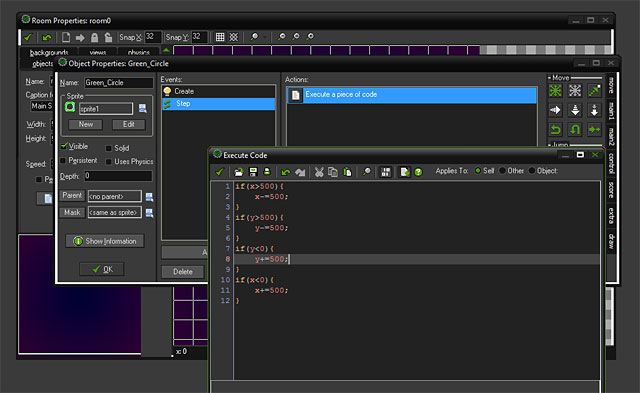Switch to the score actions tab
This screenshot has height=393, width=640.
[611, 190]
